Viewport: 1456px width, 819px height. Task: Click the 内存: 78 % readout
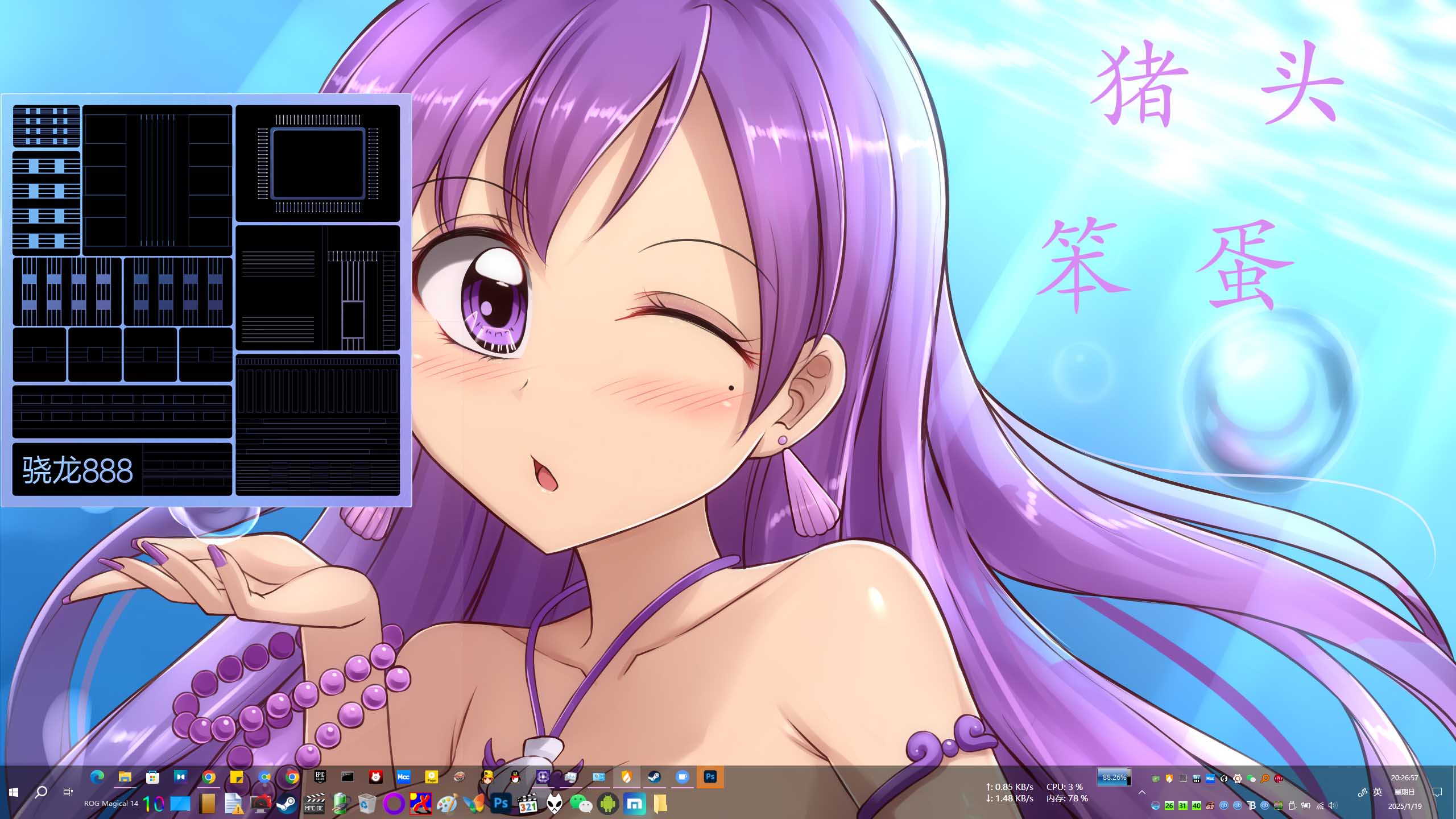point(1067,798)
